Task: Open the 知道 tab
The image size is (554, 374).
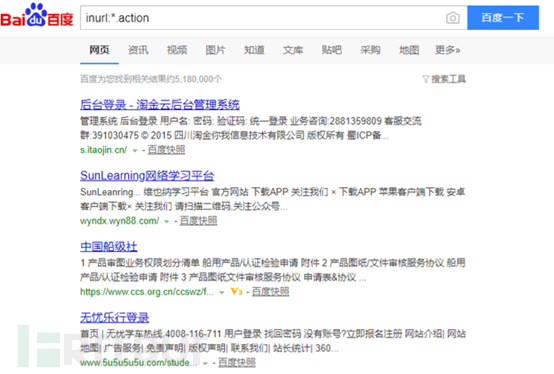Action: 254,50
